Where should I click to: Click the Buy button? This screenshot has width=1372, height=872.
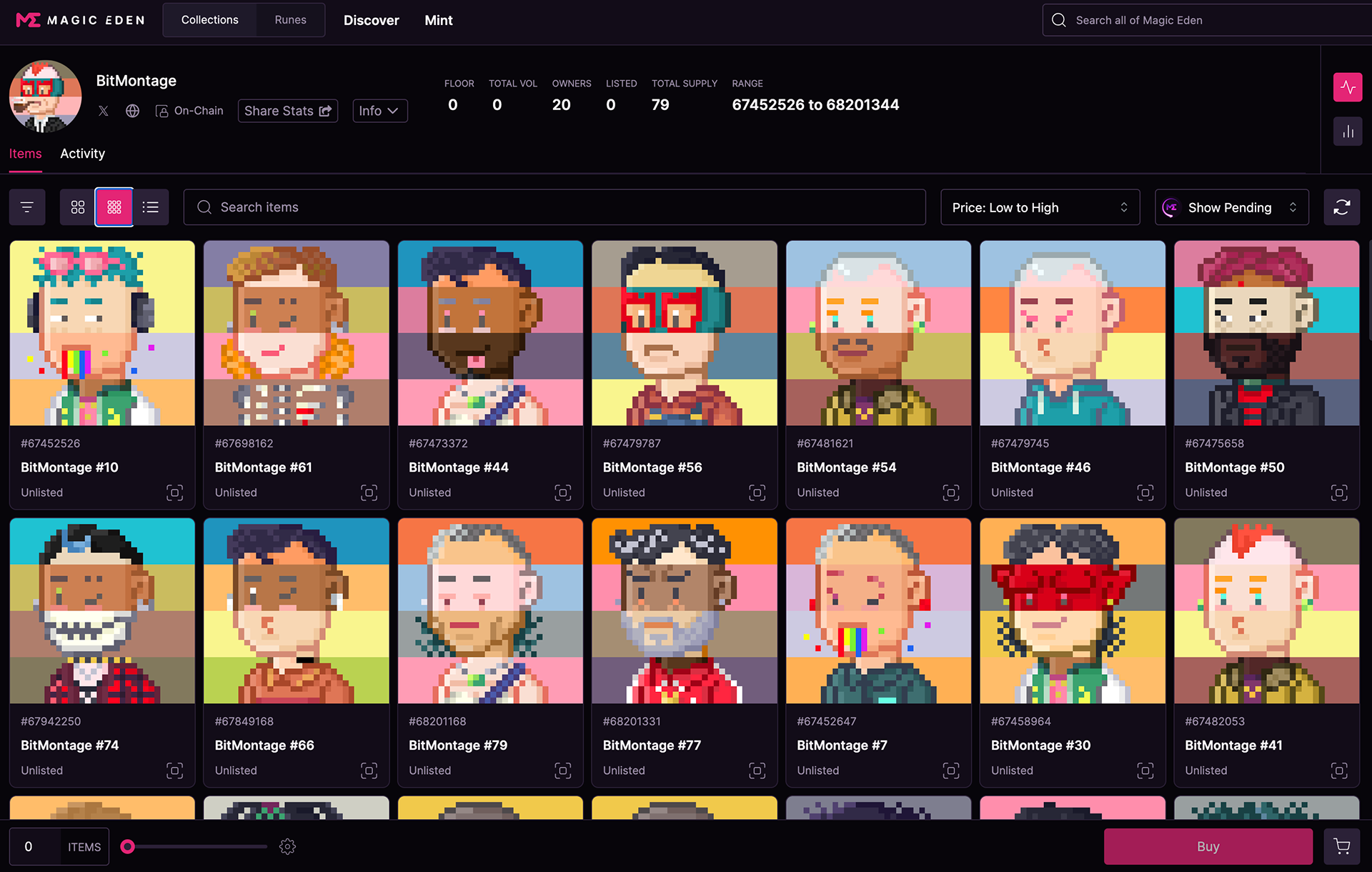pyautogui.click(x=1208, y=846)
